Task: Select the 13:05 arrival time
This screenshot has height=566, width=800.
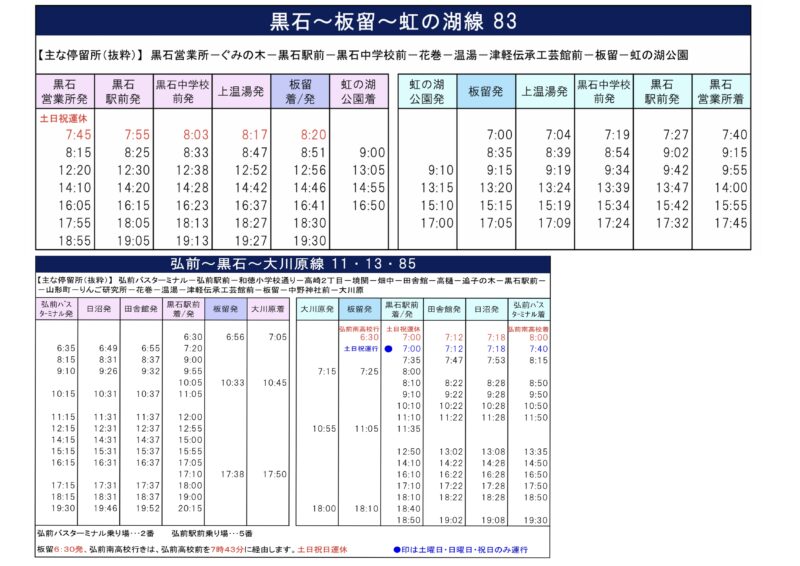Action: tap(368, 170)
